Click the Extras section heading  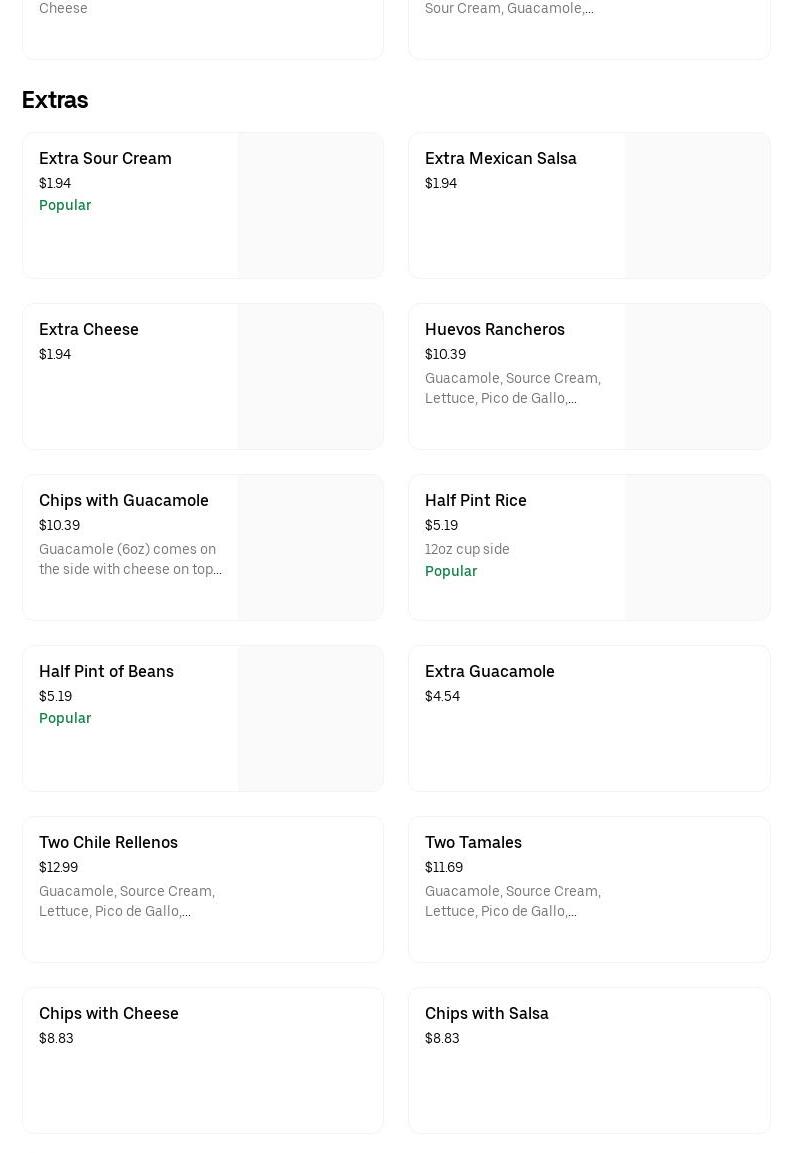[55, 100]
